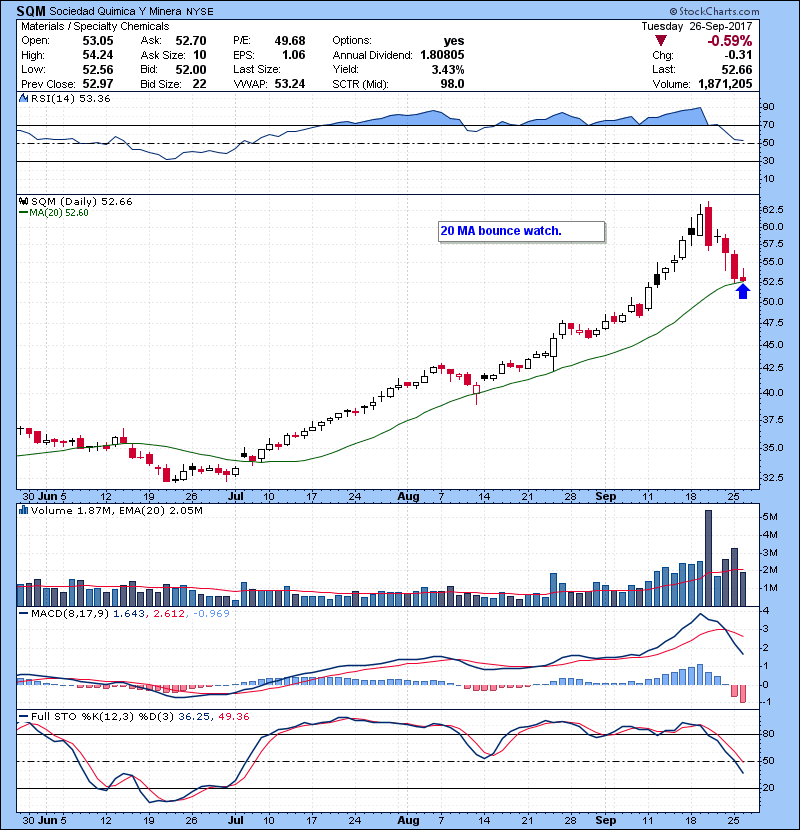This screenshot has height=830, width=800.
Task: Click the Full STO legend line marker
Action: pos(23,716)
